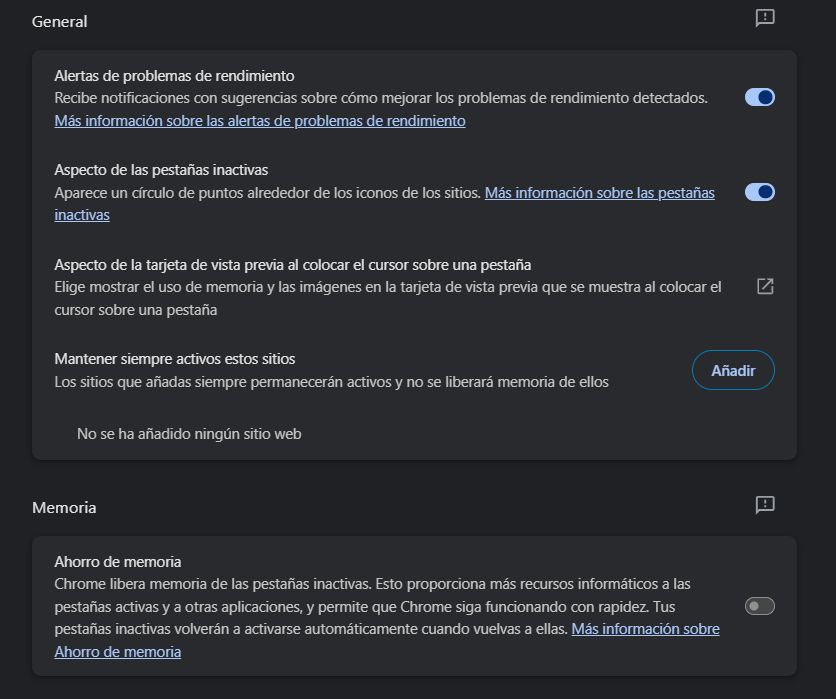Follow the Más información sobre las pestañas inactivas link
The width and height of the screenshot is (836, 699).
599,193
